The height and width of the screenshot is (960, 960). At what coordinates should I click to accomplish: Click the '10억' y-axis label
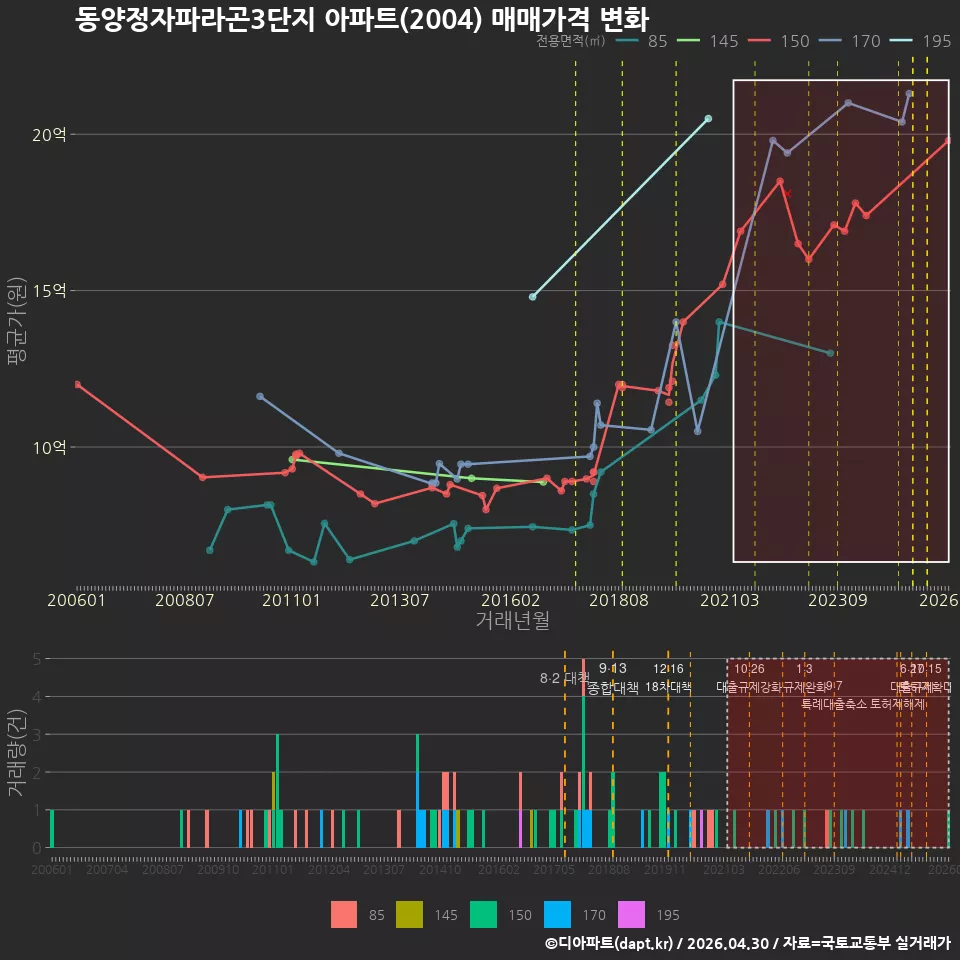click(49, 448)
